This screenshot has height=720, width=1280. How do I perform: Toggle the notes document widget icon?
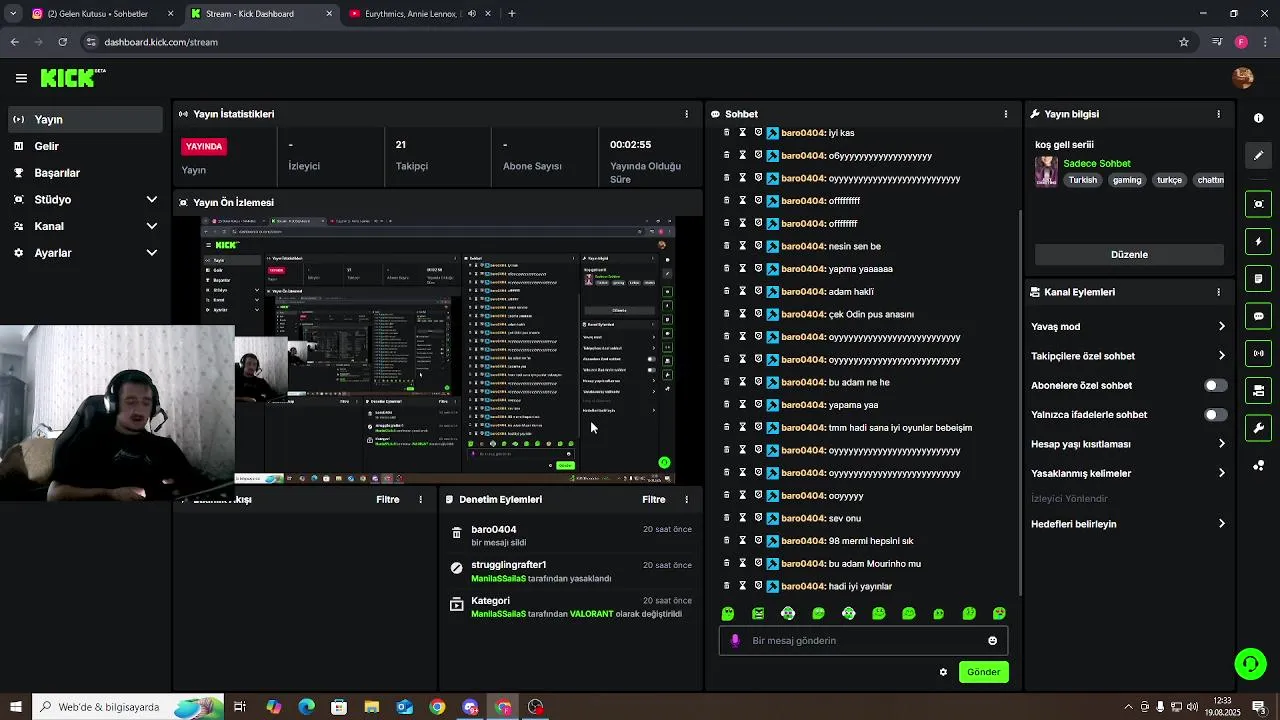coord(1258,278)
